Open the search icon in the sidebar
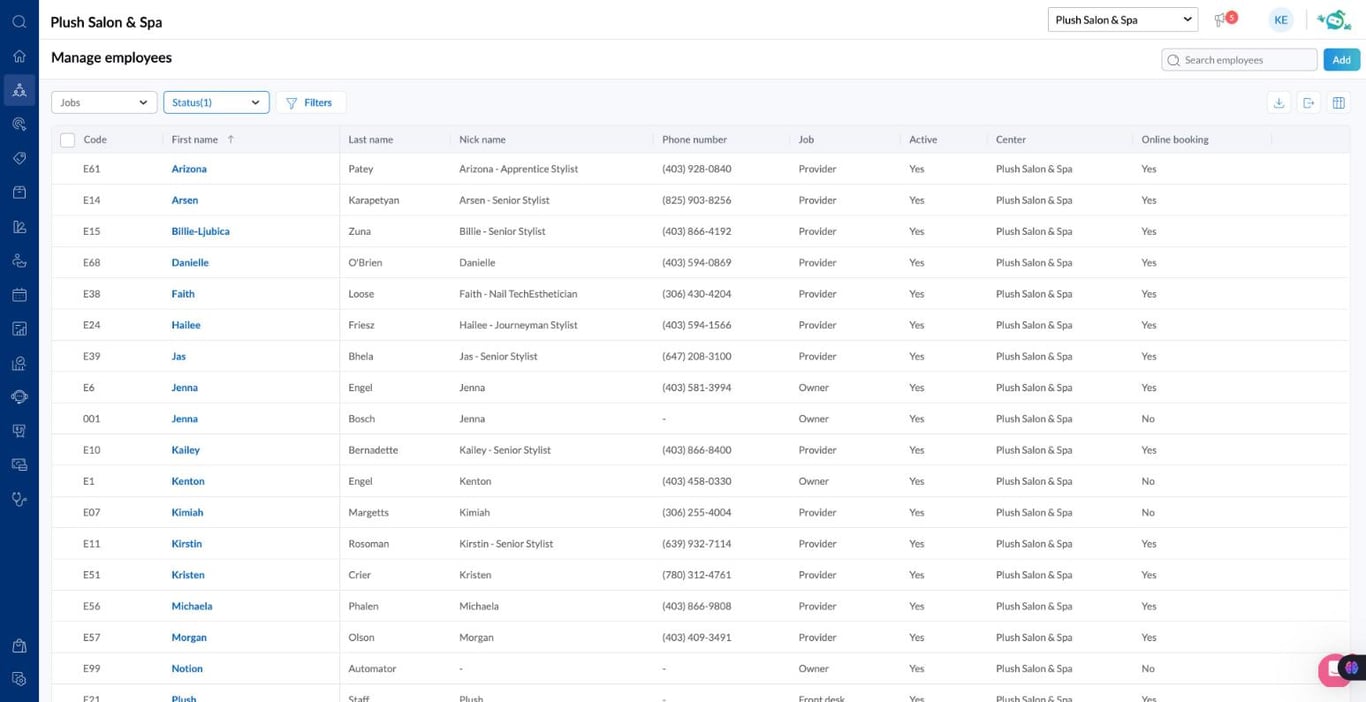Viewport: 1366px width, 702px height. [x=19, y=22]
